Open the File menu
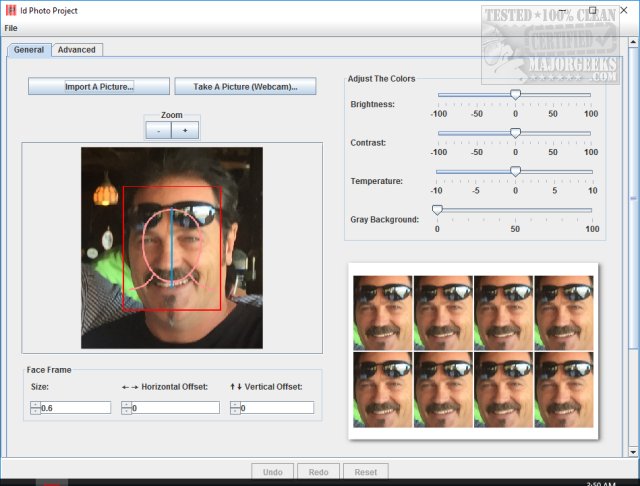 pos(11,28)
